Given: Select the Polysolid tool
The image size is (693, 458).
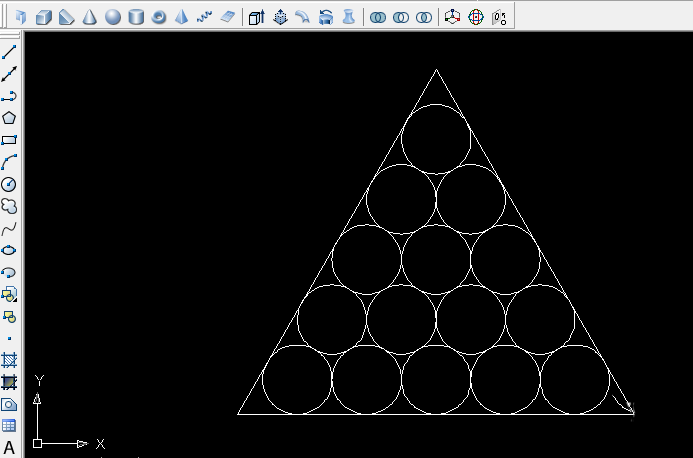Looking at the screenshot, I should (x=21, y=17).
